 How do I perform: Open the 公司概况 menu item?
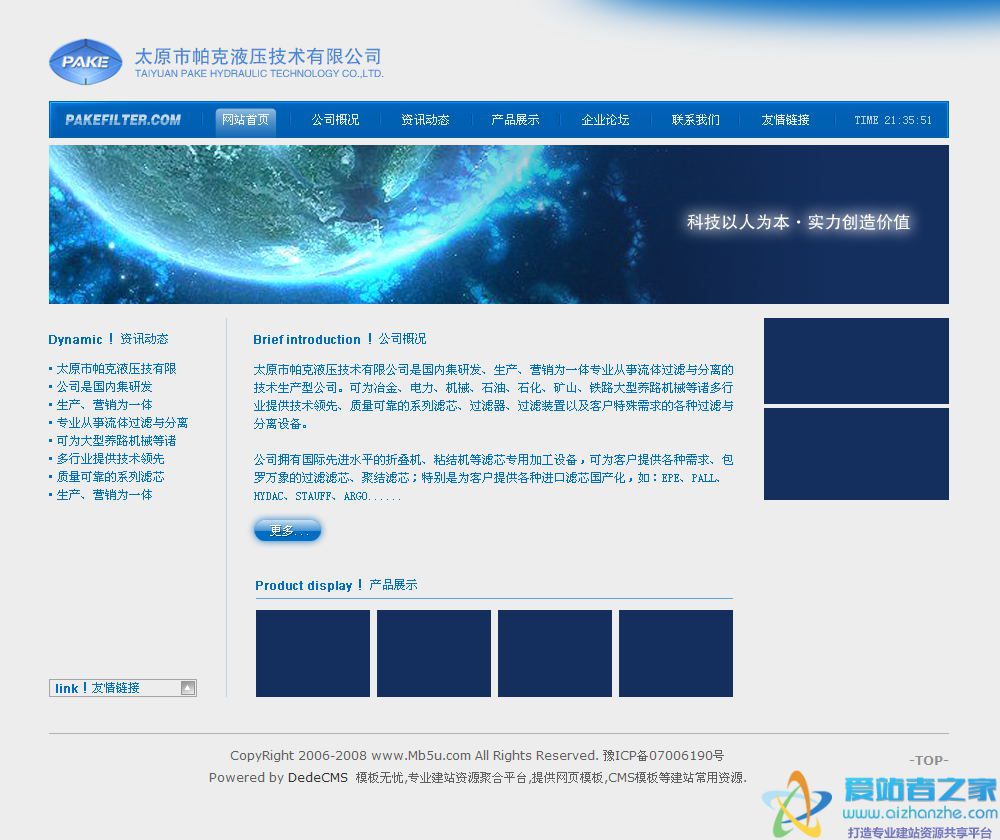point(335,119)
